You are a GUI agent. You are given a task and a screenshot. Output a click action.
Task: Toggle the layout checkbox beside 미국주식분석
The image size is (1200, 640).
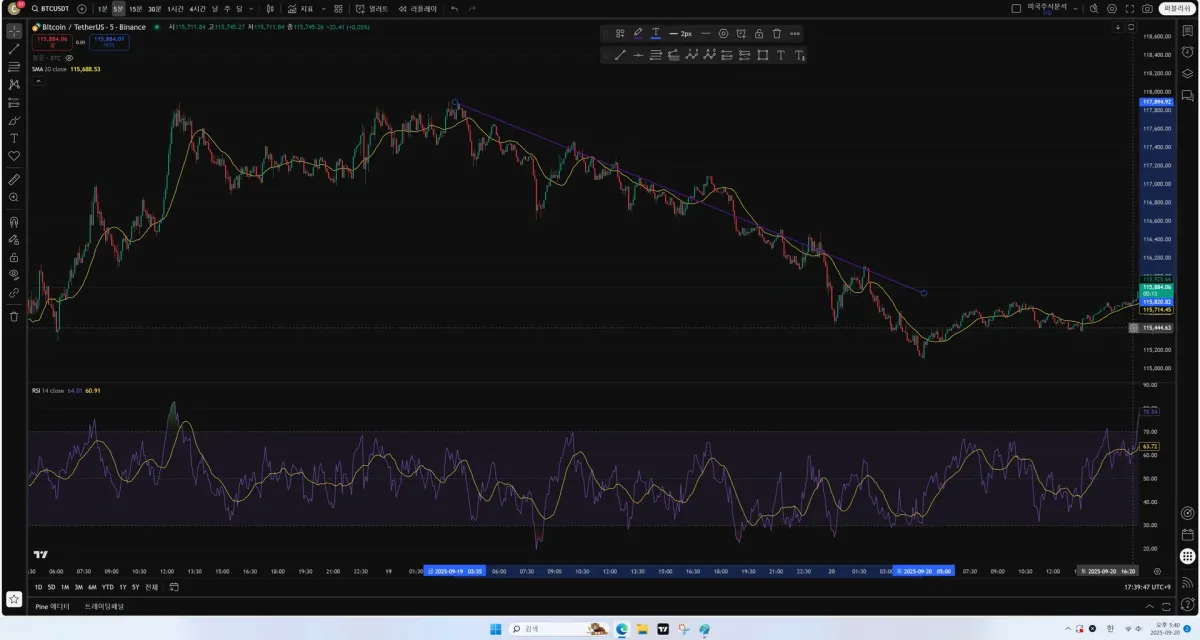(x=1016, y=8)
